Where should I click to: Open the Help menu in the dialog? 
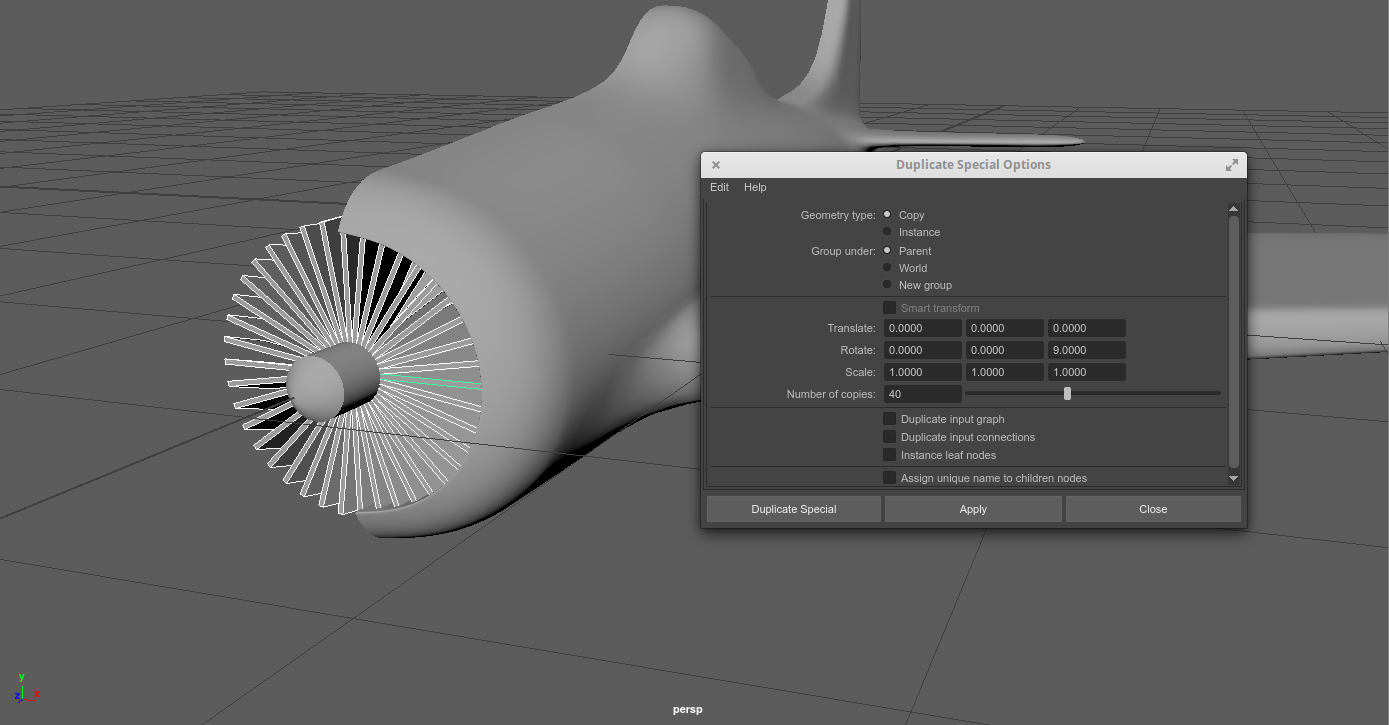coord(755,187)
